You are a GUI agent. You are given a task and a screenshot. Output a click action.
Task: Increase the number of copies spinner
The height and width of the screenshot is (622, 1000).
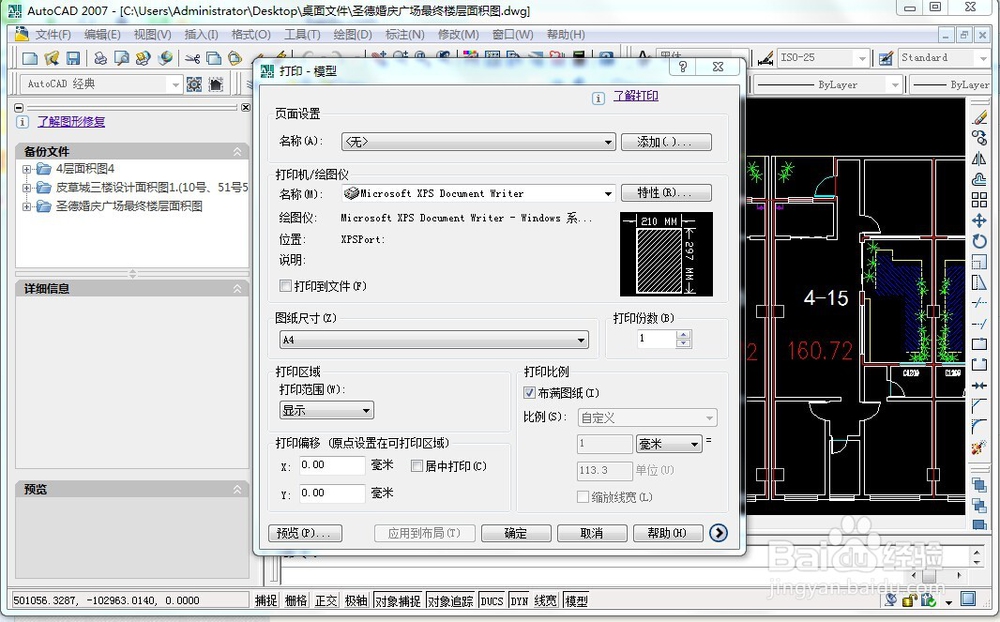(683, 334)
